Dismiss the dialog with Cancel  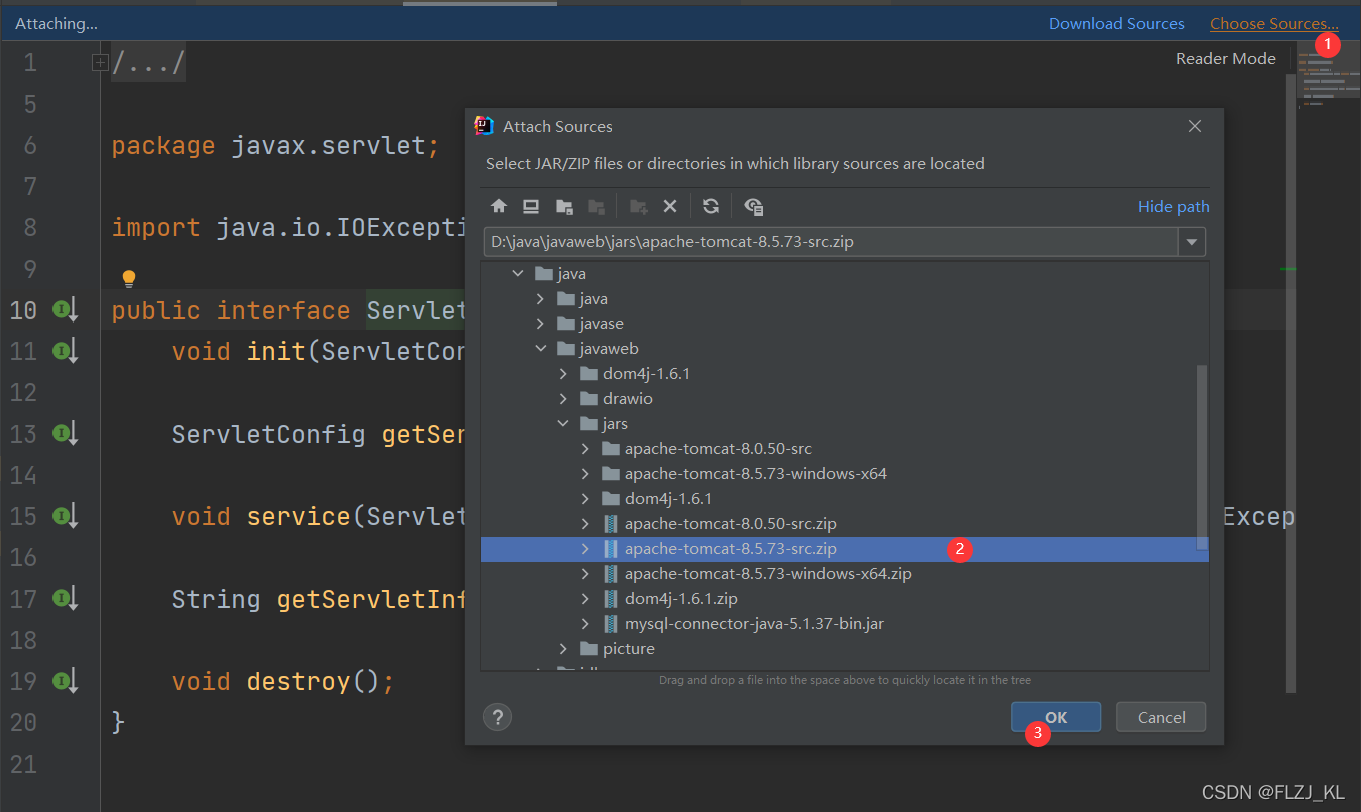click(x=1161, y=717)
